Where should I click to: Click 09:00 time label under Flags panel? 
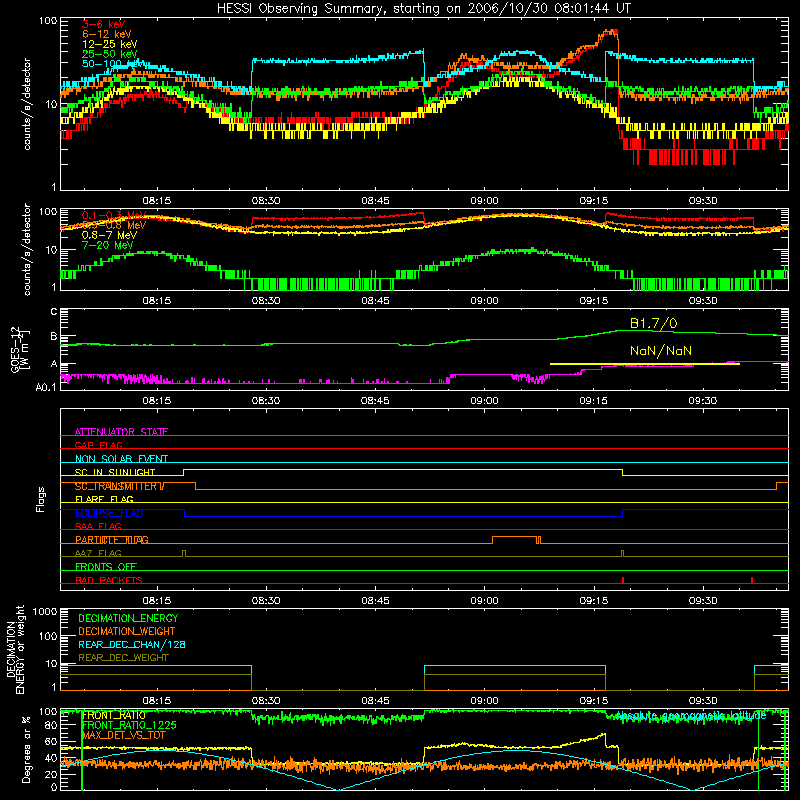click(x=484, y=601)
